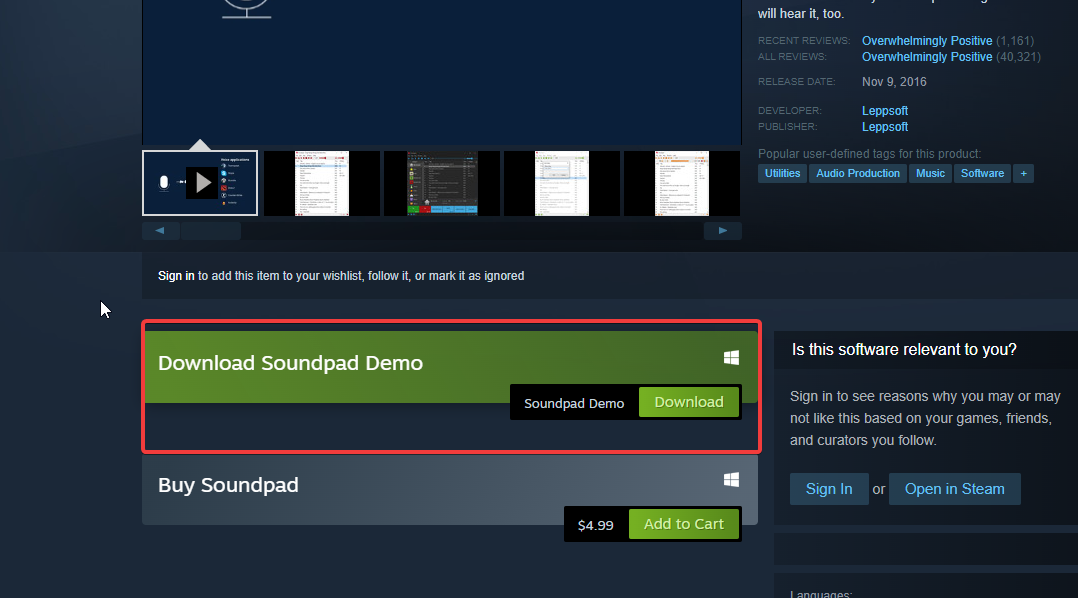
Task: Download the Soundpad Demo
Action: click(689, 402)
